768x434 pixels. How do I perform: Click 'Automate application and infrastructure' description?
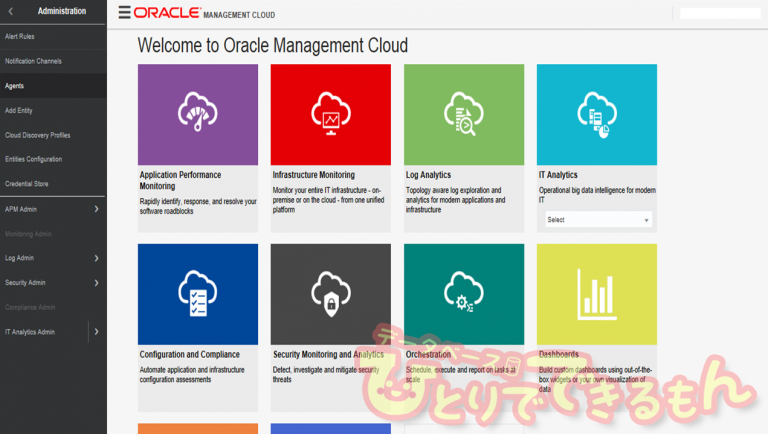(192, 375)
